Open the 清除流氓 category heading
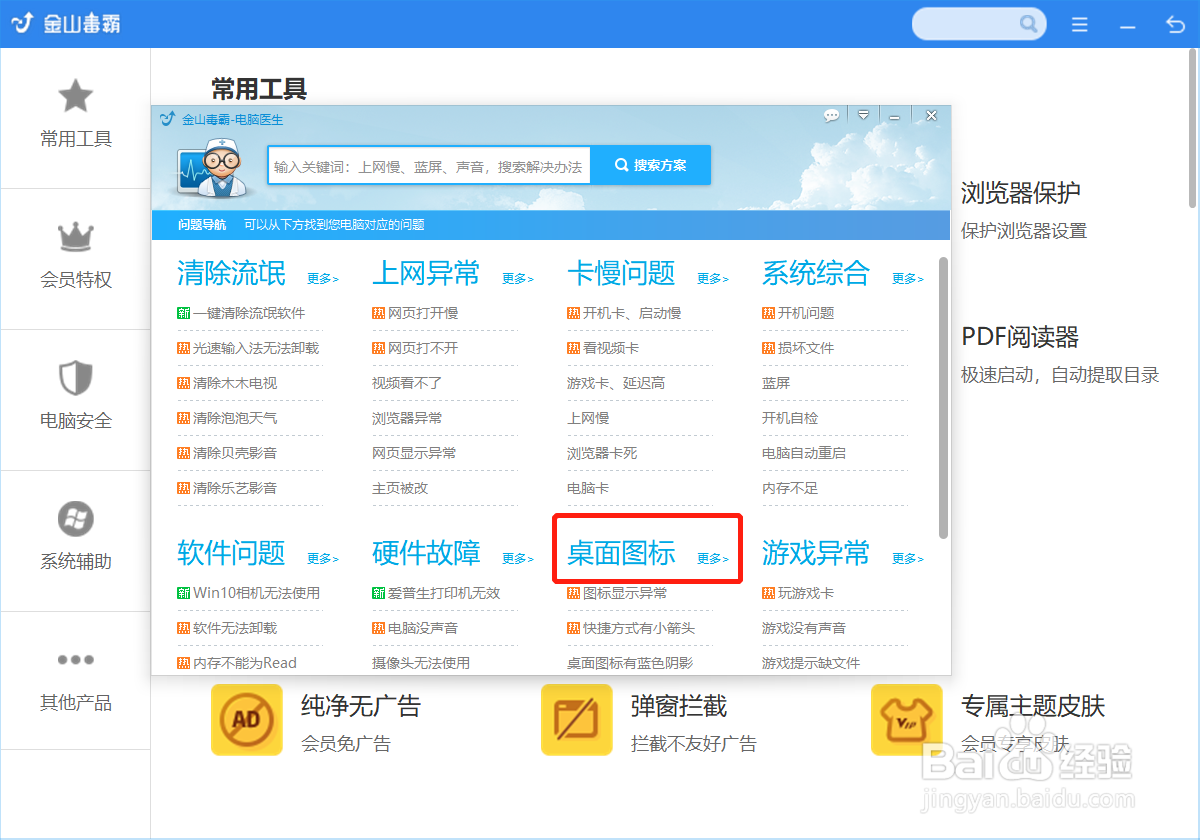Viewport: 1200px width, 840px height. [x=231, y=273]
